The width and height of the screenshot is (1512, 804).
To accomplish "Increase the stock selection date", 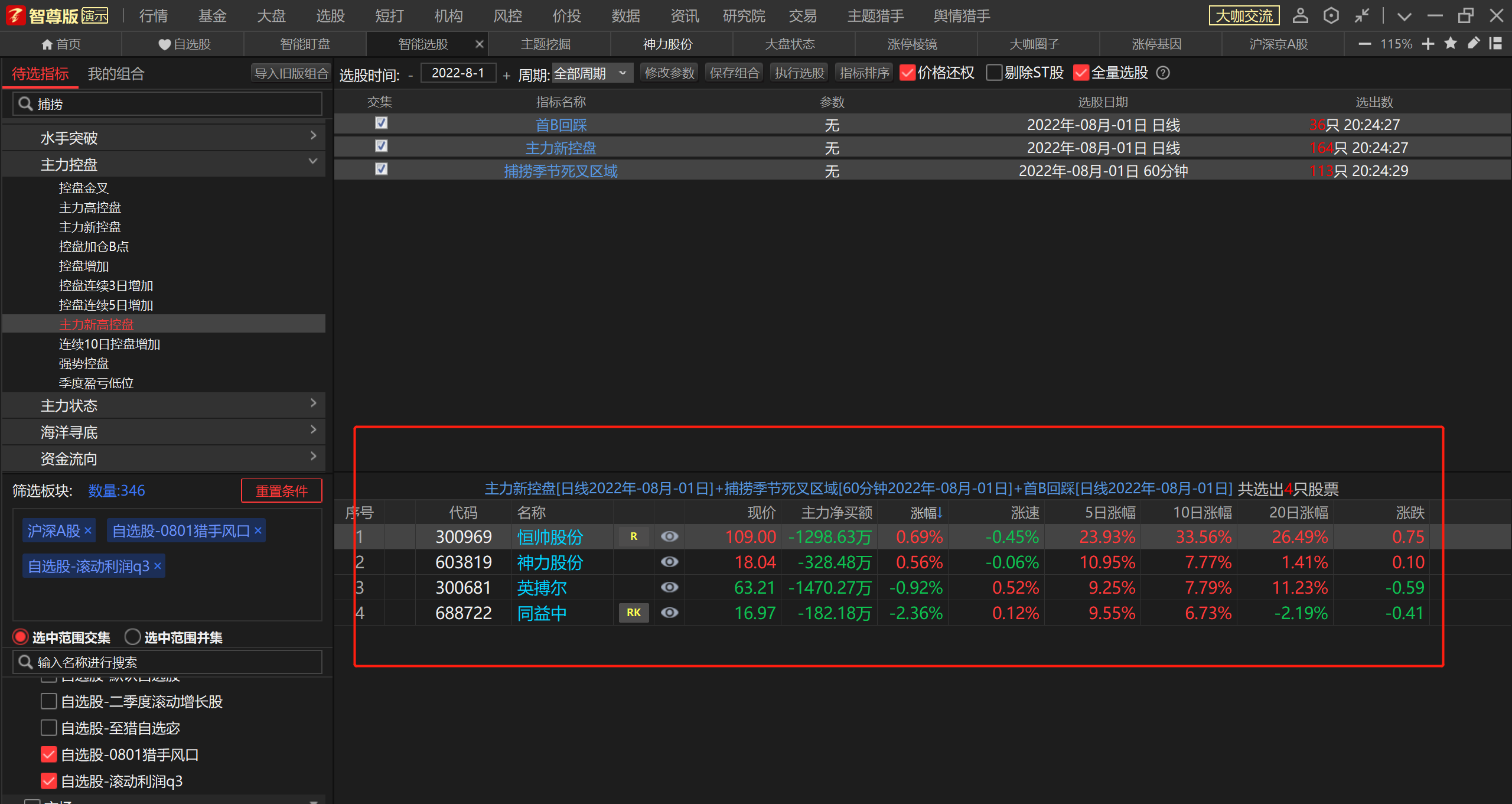I will coord(507,76).
